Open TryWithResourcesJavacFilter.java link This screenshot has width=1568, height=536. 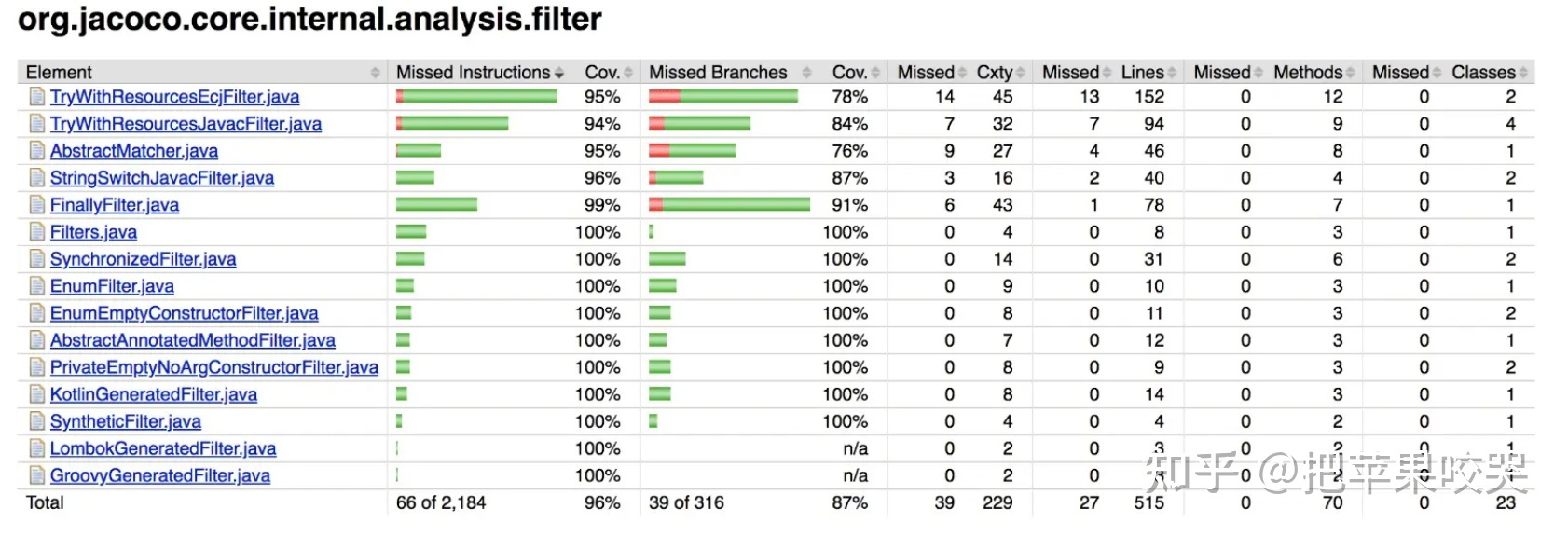186,124
